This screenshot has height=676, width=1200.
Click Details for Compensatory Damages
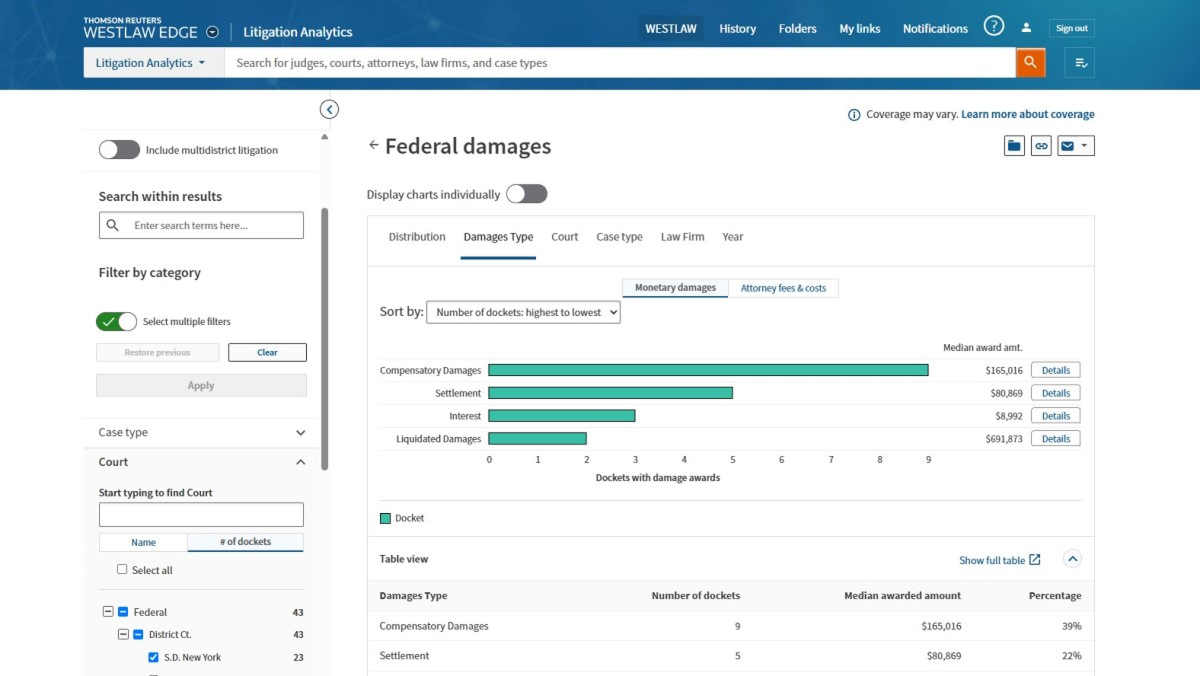point(1055,370)
